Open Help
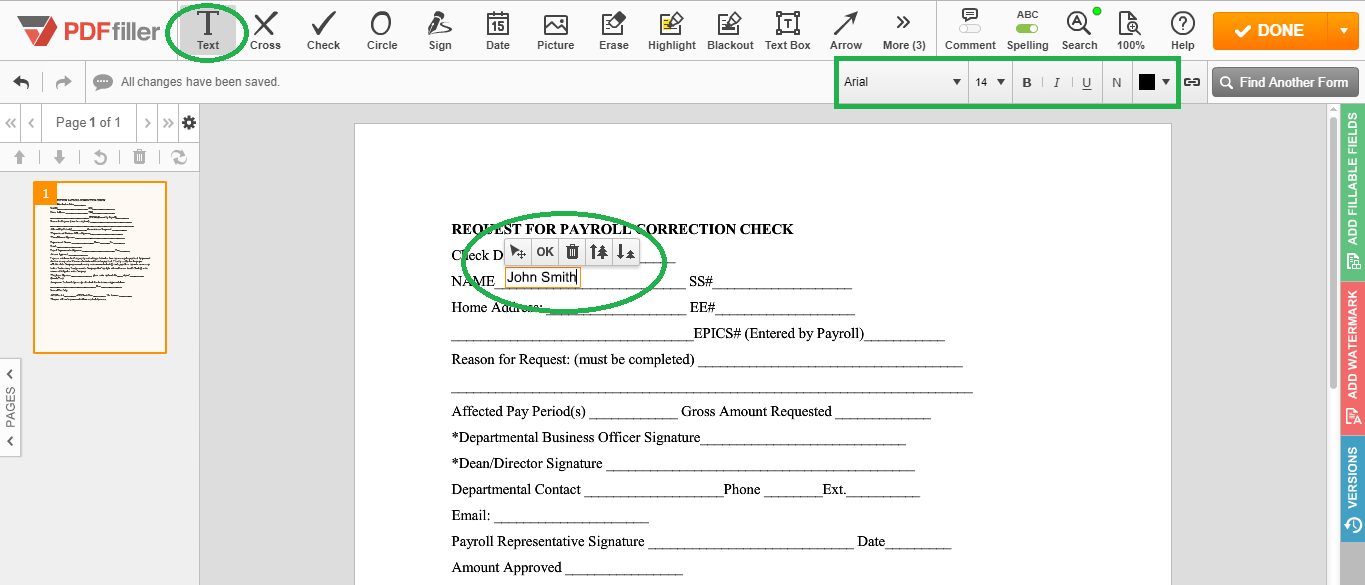The image size is (1365, 585). [x=1183, y=30]
